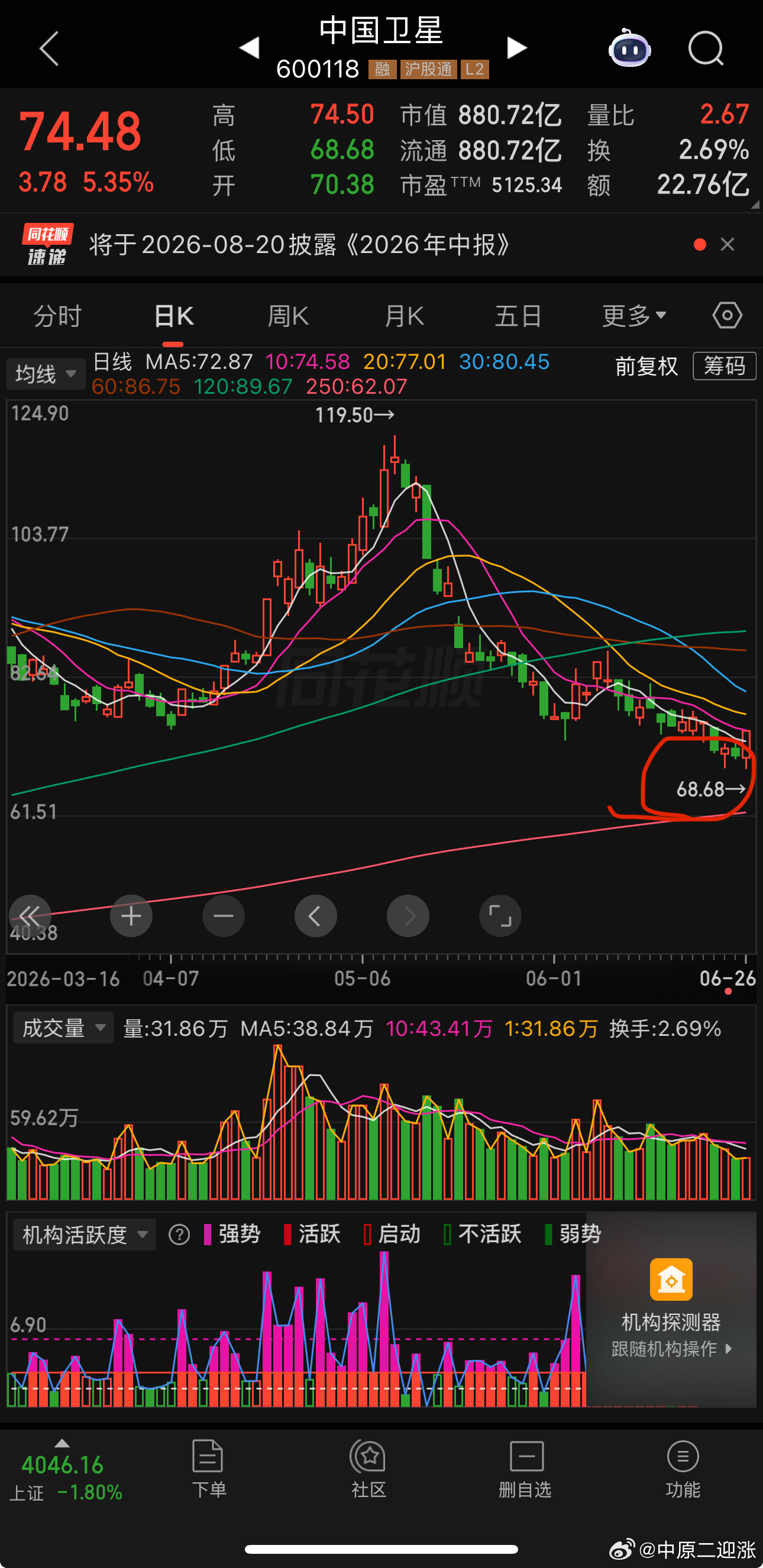Tap the 120:89.67 moving average readout
This screenshot has height=1568, width=763.
coord(243,387)
